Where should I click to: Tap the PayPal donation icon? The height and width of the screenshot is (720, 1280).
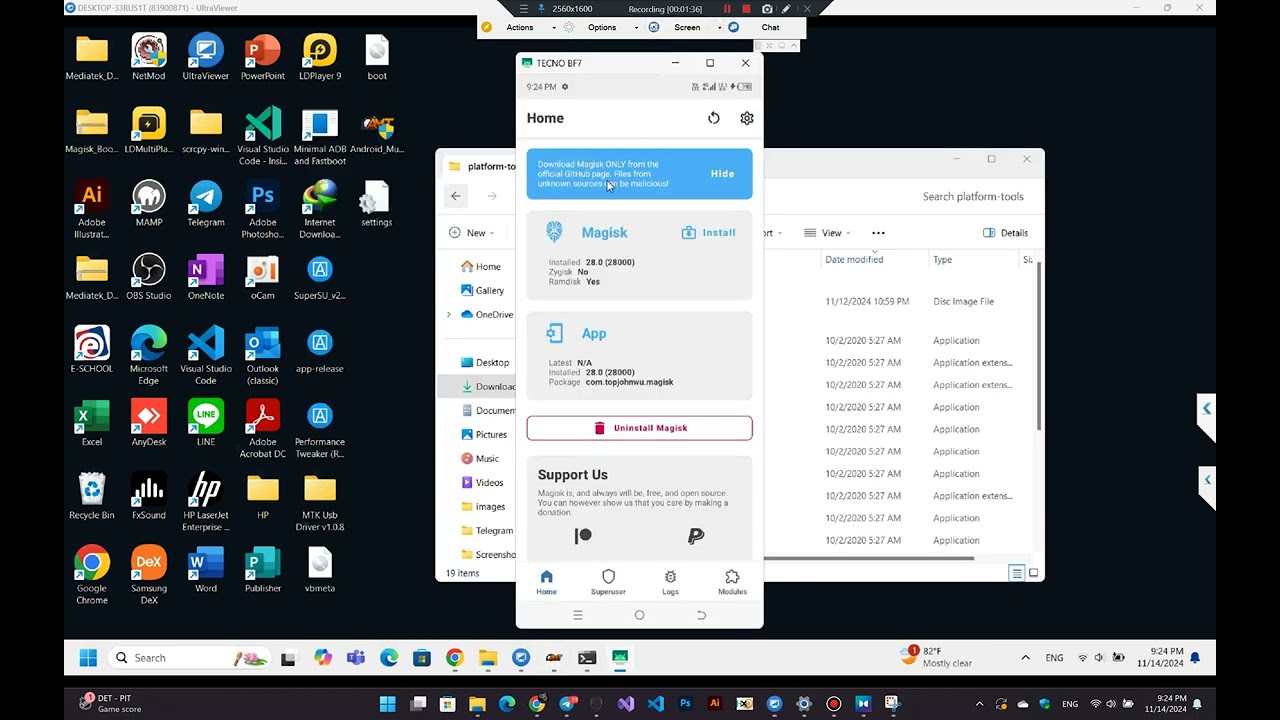[696, 536]
